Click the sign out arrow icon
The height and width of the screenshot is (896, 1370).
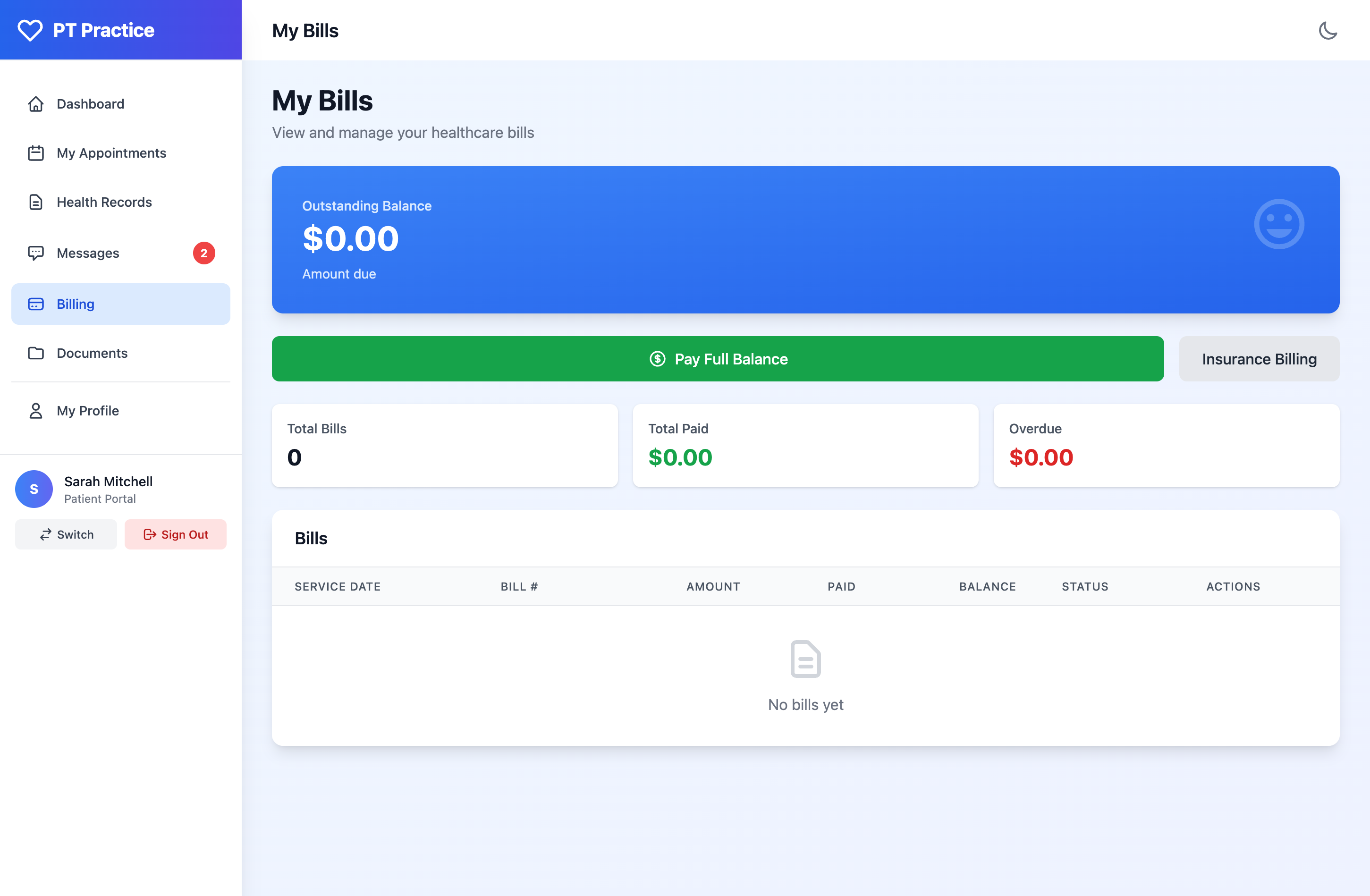(149, 534)
